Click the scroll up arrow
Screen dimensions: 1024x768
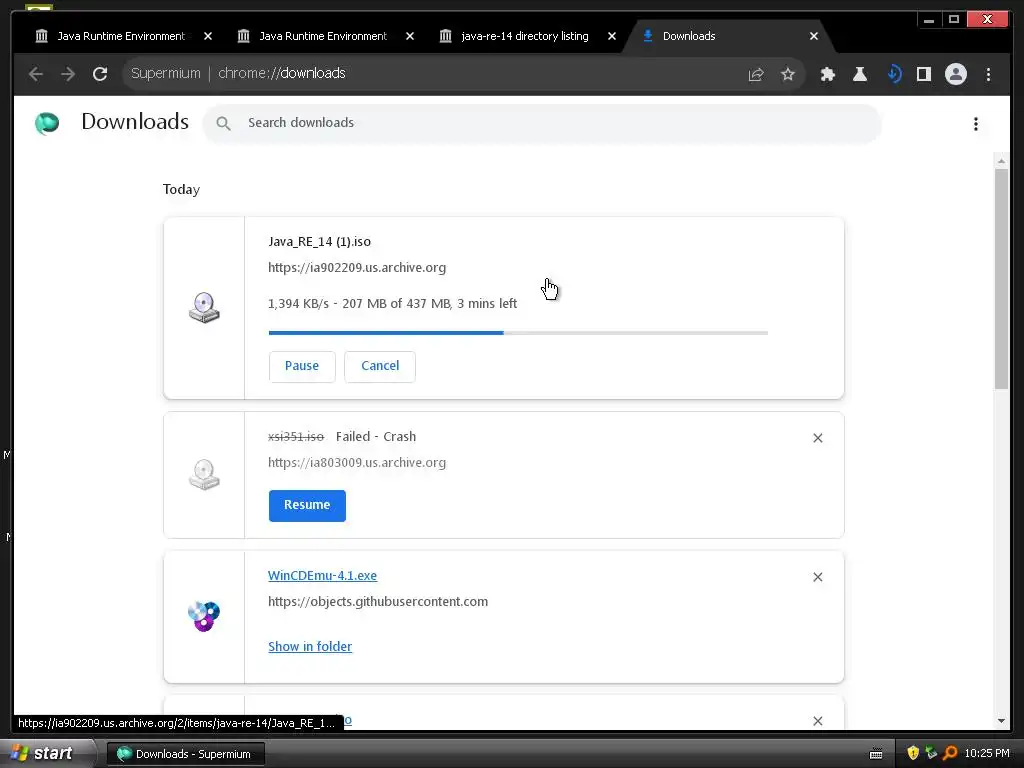click(1001, 161)
